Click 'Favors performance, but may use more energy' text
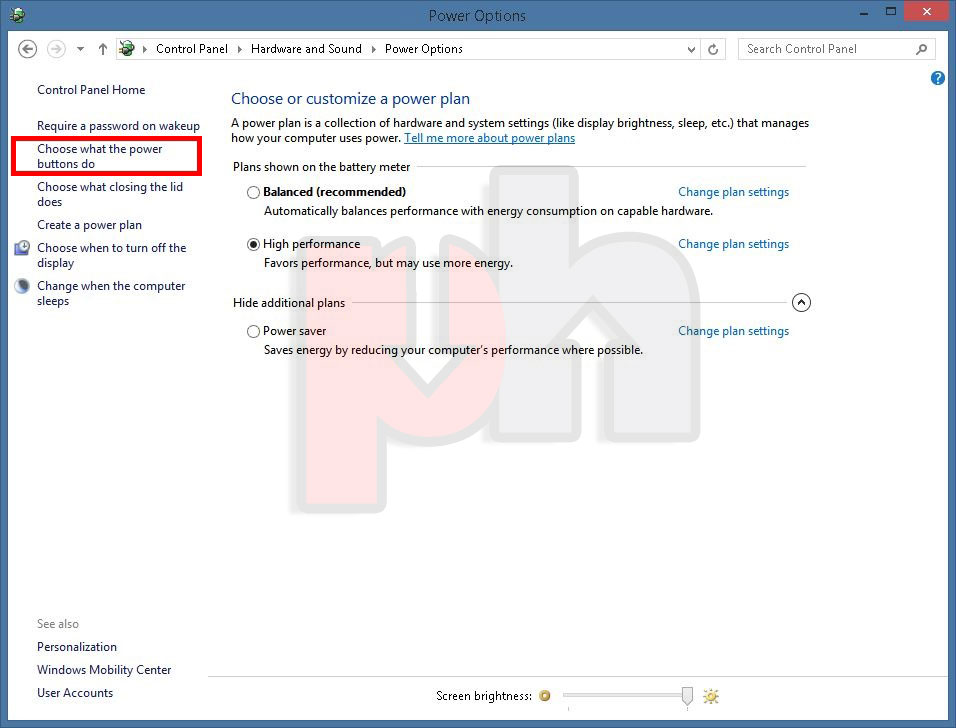Image resolution: width=956 pixels, height=728 pixels. [x=388, y=263]
